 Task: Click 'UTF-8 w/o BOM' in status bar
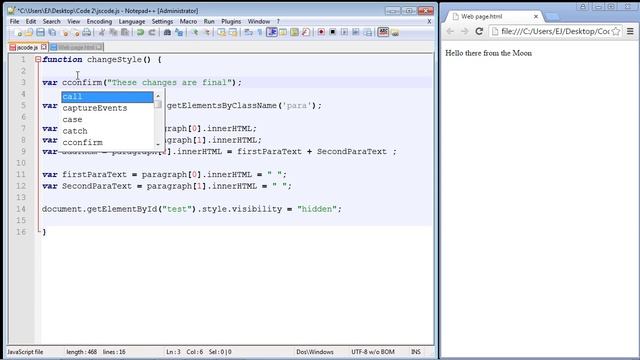pos(373,352)
